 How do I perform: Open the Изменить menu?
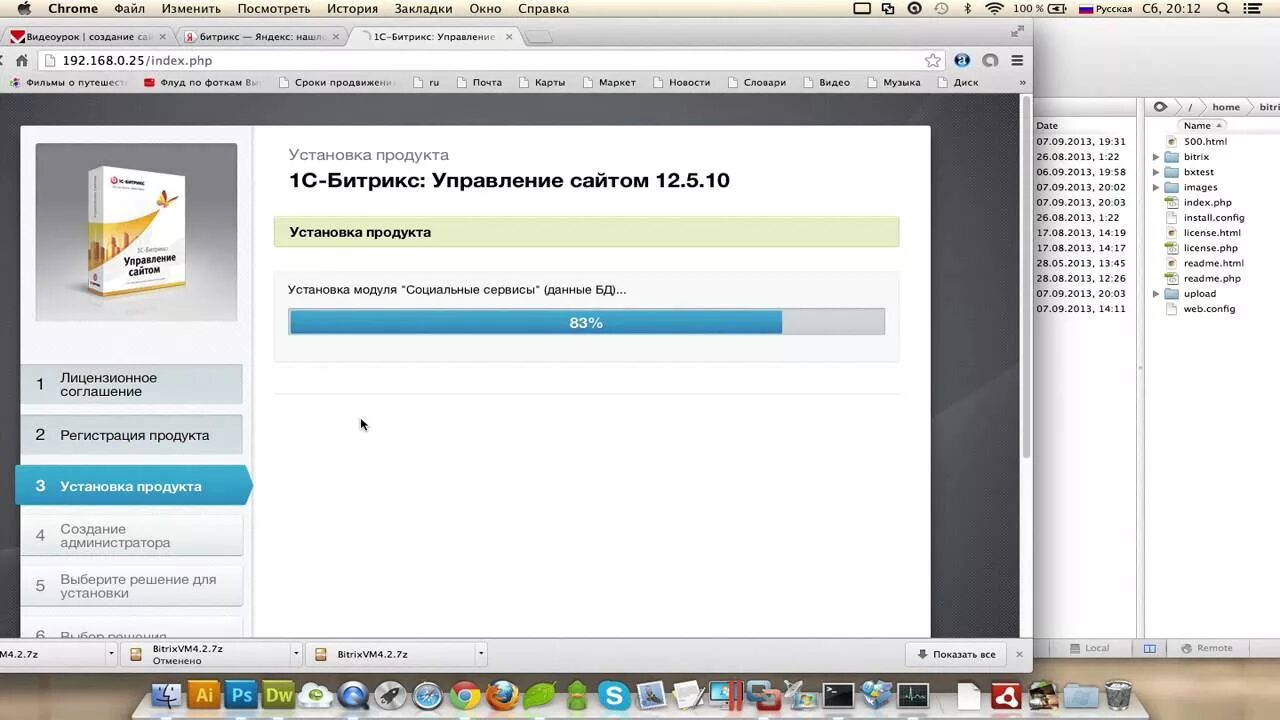coord(191,8)
